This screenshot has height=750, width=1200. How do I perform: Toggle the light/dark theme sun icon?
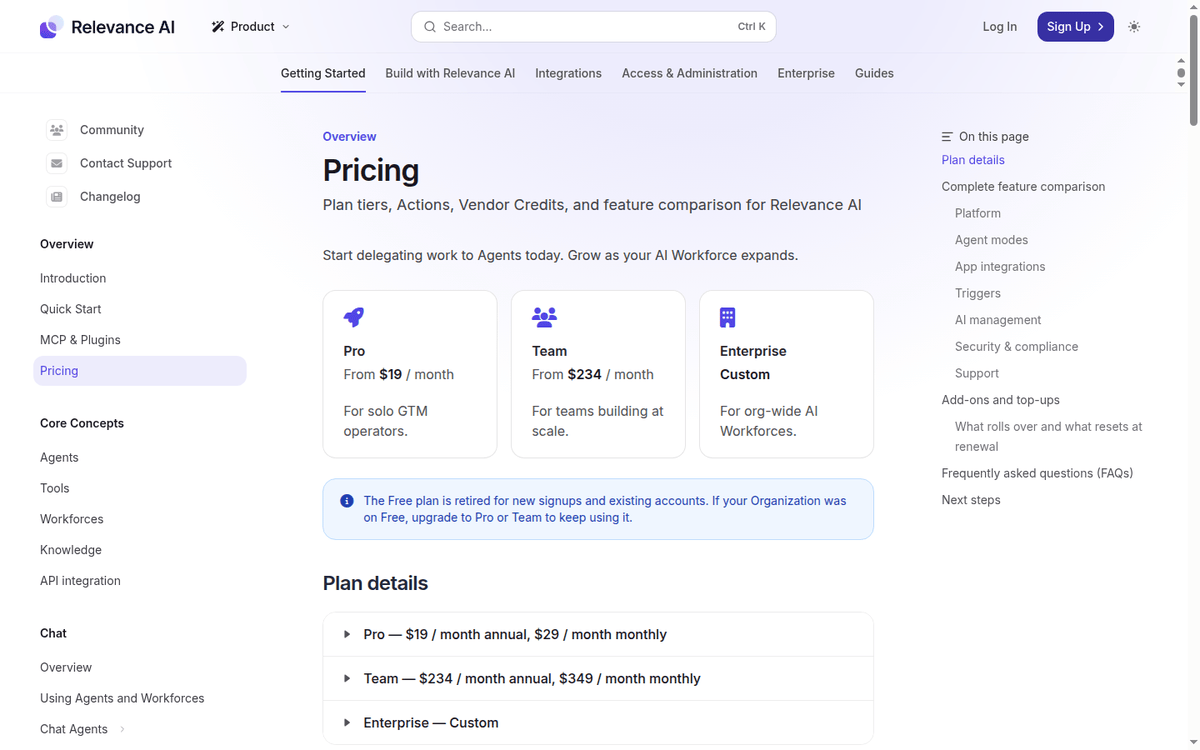(x=1134, y=27)
